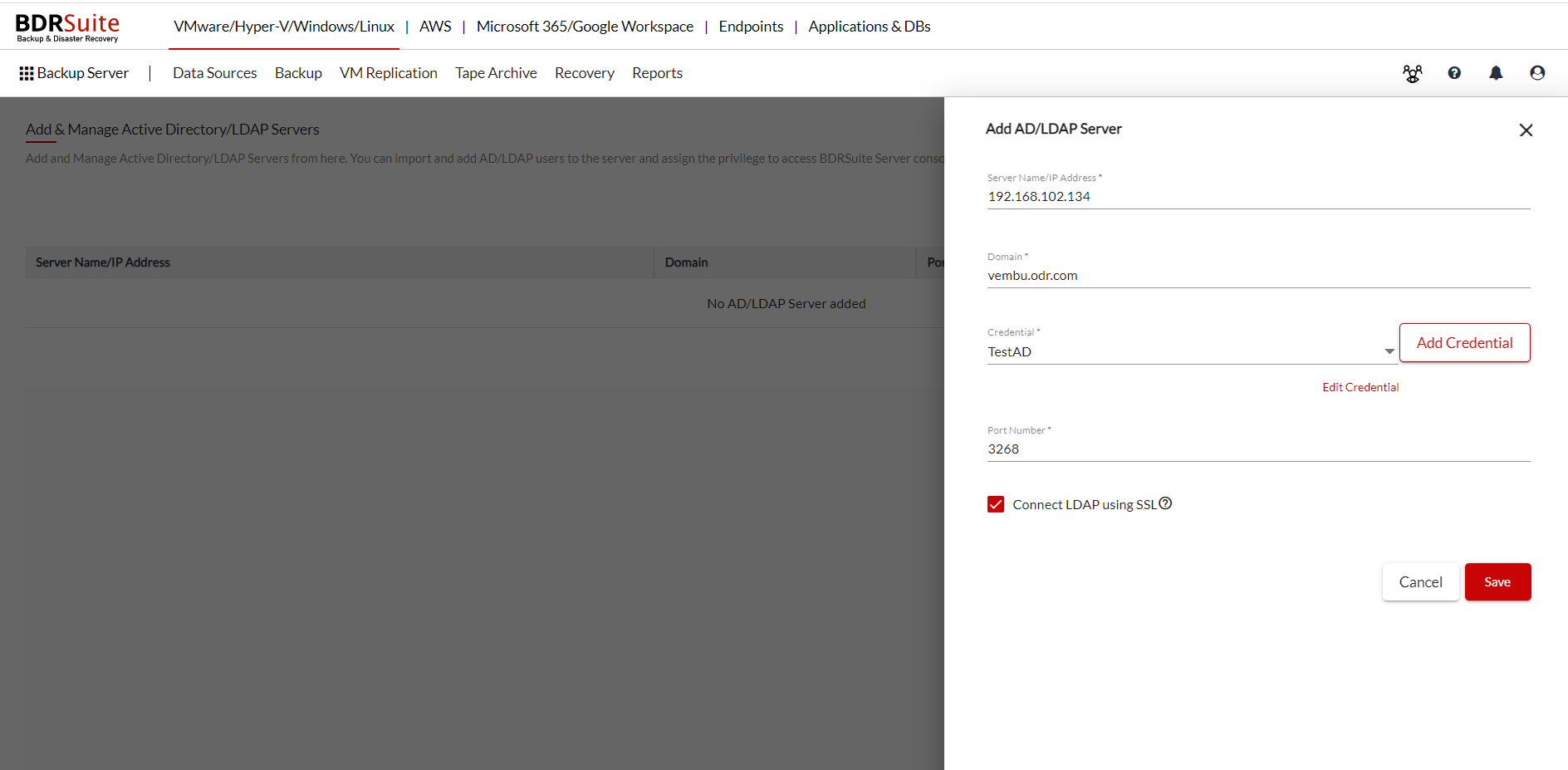The image size is (1568, 770).
Task: Click the Backup Server label
Action: 83,73
